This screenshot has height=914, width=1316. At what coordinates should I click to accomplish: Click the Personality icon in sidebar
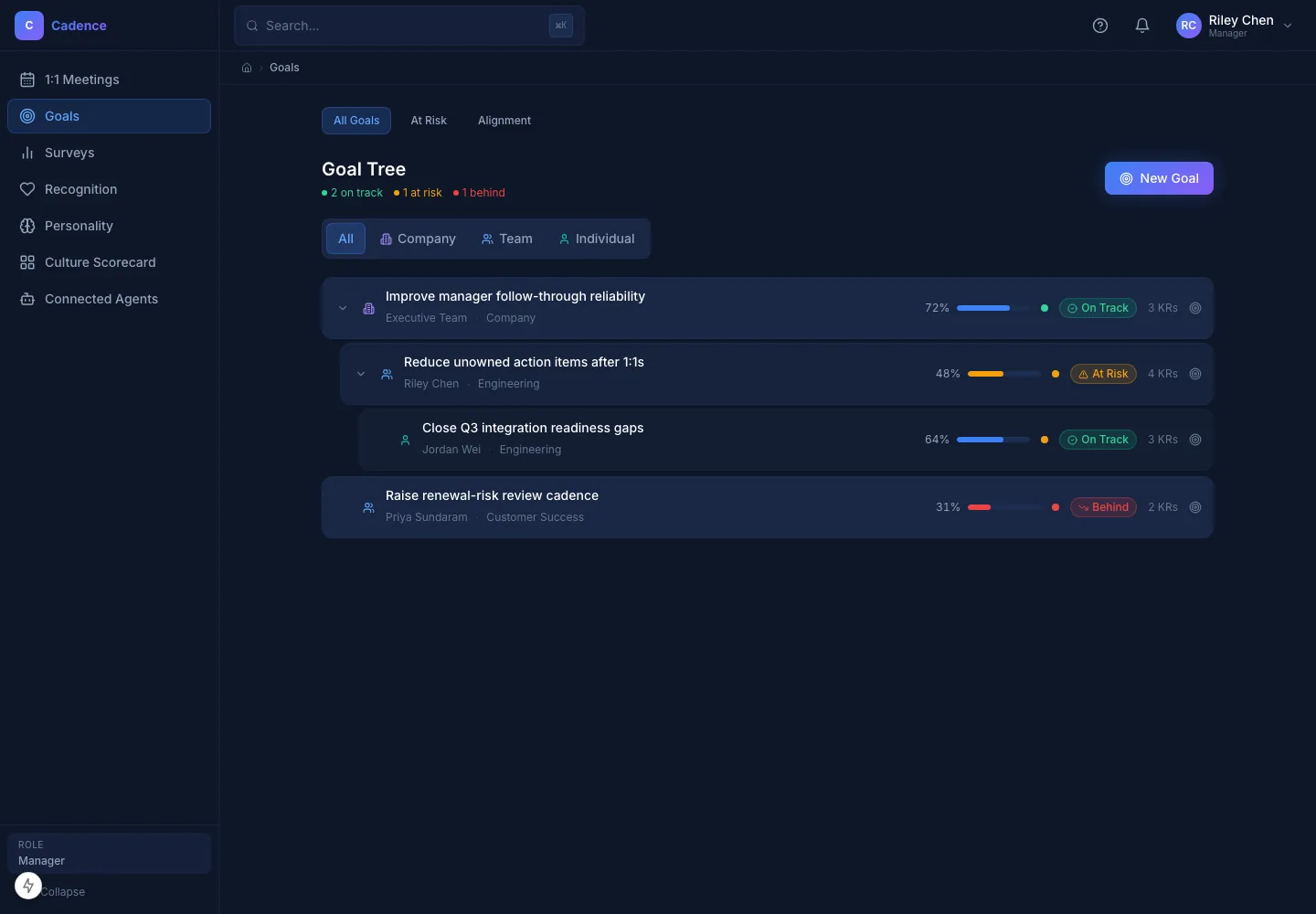[27, 226]
